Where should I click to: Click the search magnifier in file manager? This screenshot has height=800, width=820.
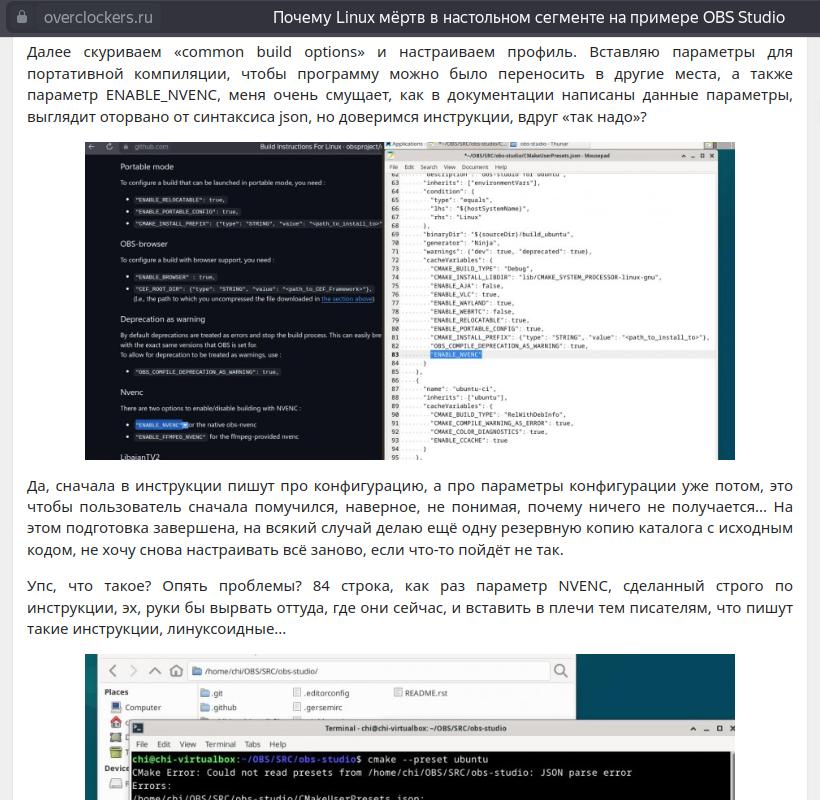pos(560,670)
